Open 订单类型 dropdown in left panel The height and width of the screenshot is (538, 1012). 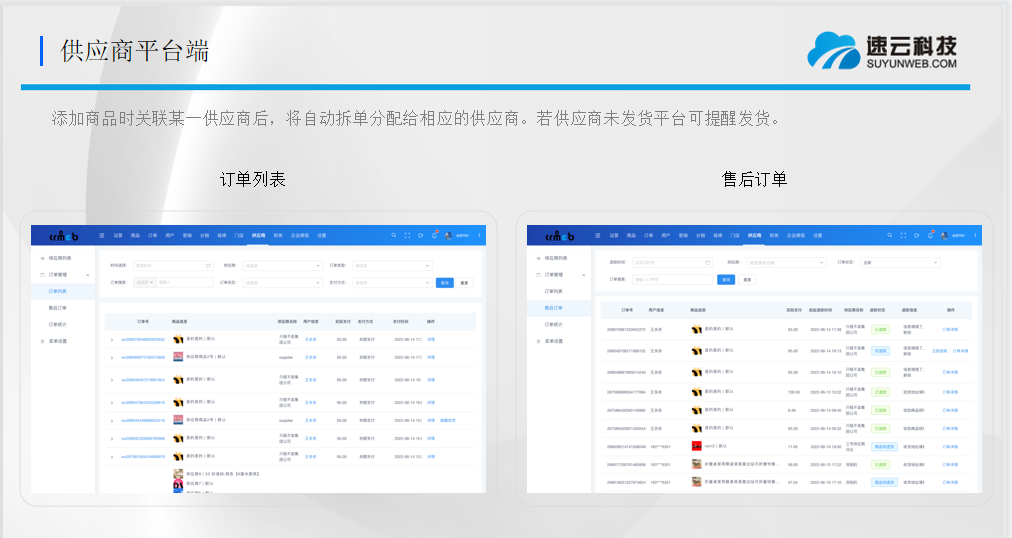[x=392, y=265]
